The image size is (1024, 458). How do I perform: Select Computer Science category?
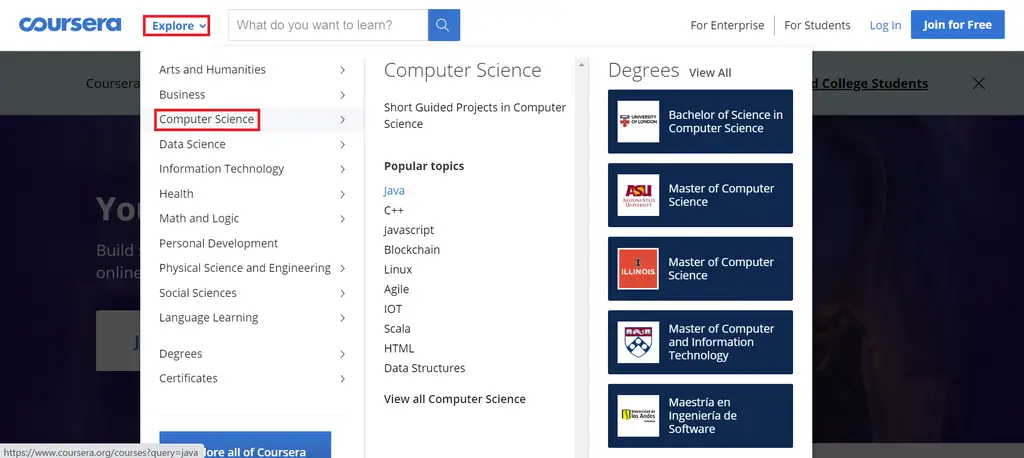pos(206,120)
